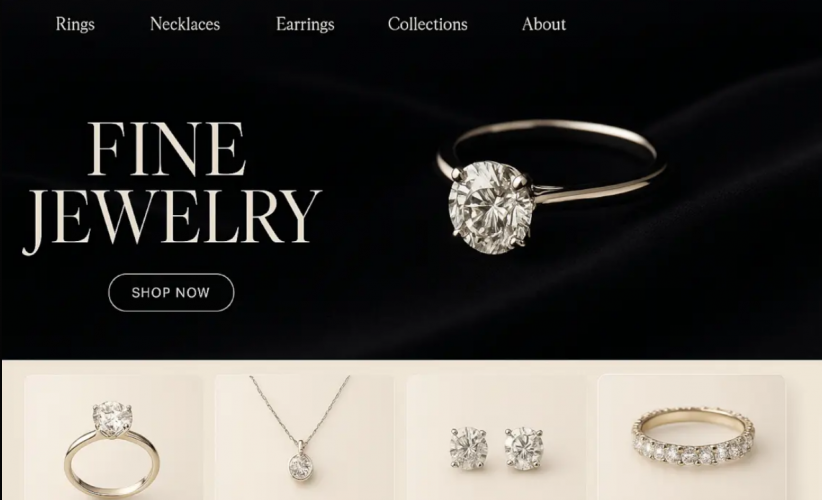Image resolution: width=822 pixels, height=500 pixels.
Task: Click the word FINE in headline
Action: (167, 149)
